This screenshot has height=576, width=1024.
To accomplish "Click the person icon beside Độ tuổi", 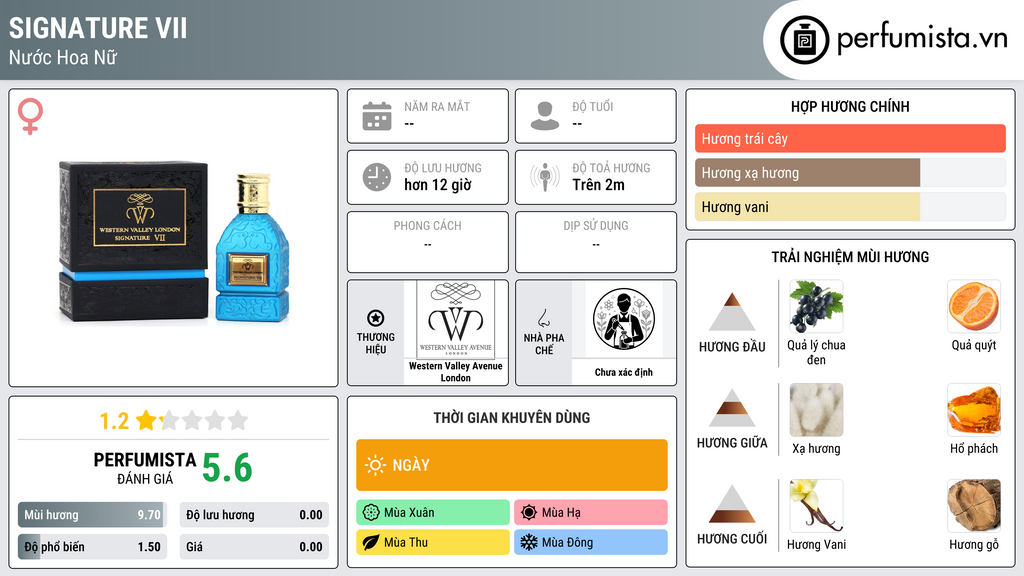I will pyautogui.click(x=545, y=116).
